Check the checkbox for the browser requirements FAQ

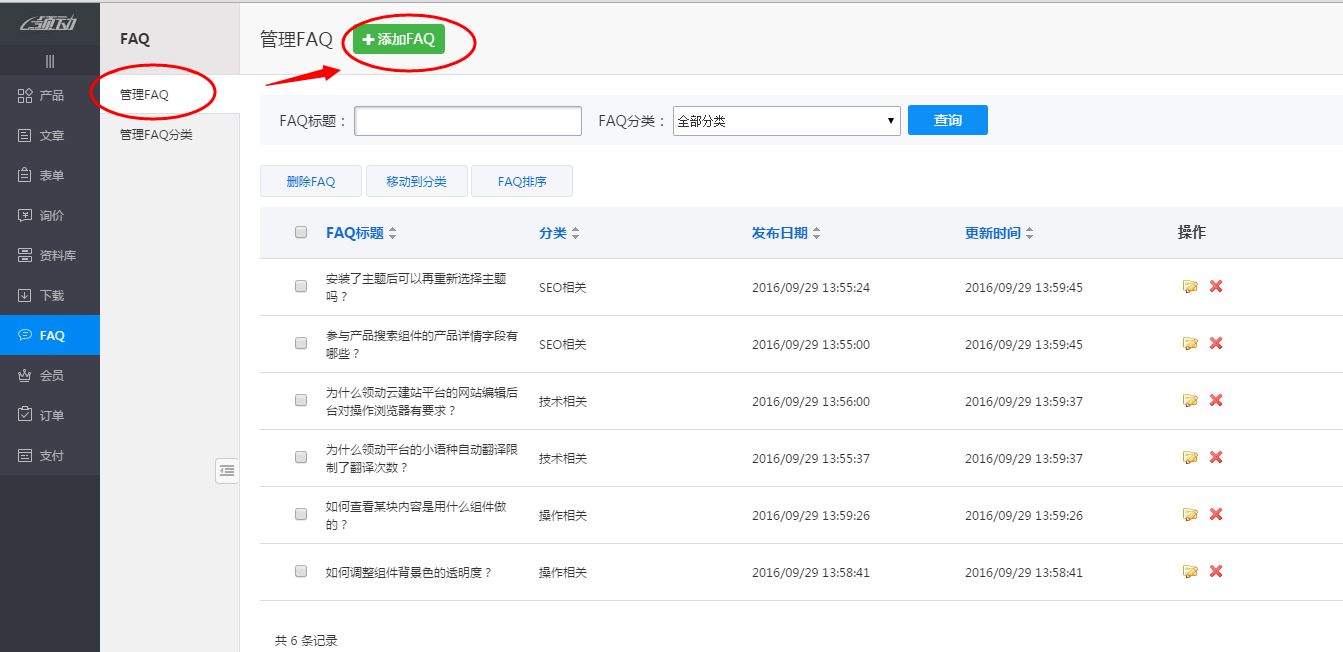299,400
